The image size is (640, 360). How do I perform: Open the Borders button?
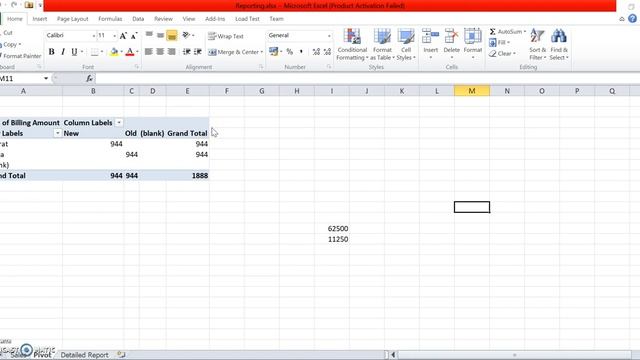(x=94, y=52)
